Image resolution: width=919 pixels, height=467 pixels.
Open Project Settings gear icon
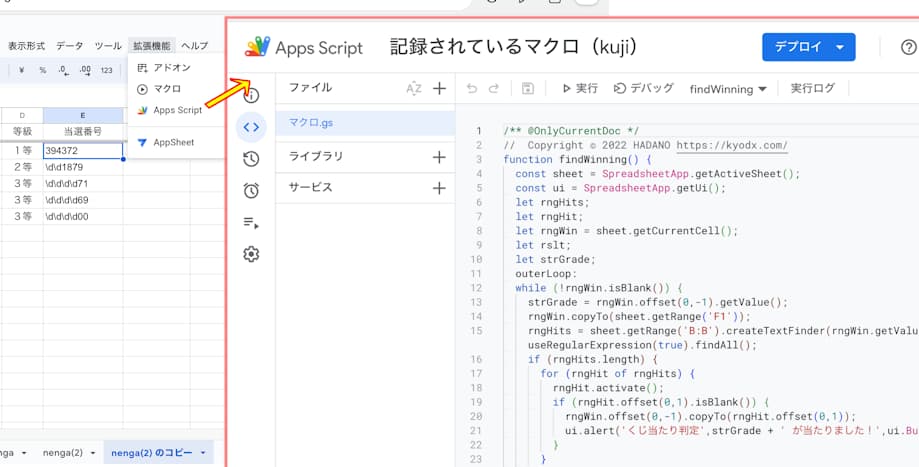click(x=251, y=254)
